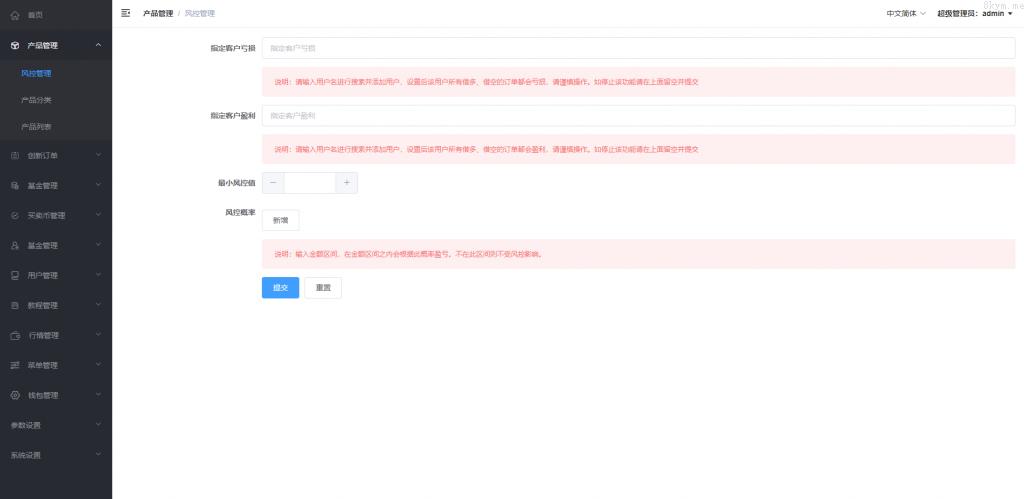The image size is (1024, 499).
Task: Click the 教程管理 sidebar icon
Action: [15, 305]
